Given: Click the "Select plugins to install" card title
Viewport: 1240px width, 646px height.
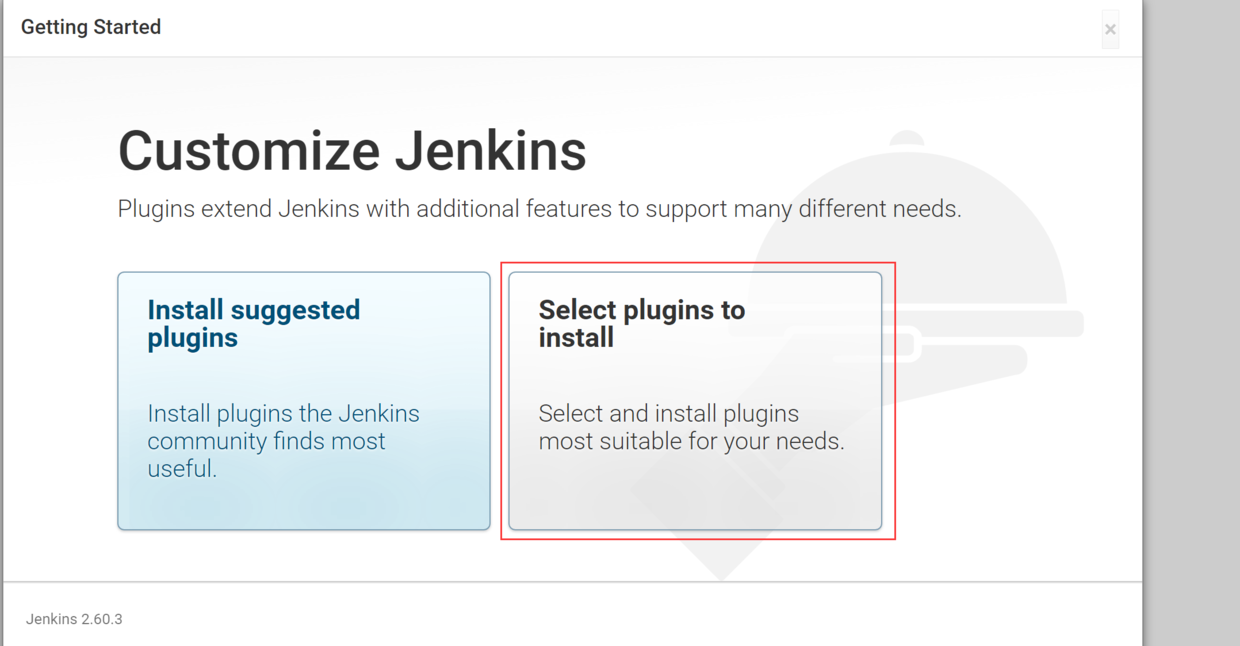Looking at the screenshot, I should point(641,324).
